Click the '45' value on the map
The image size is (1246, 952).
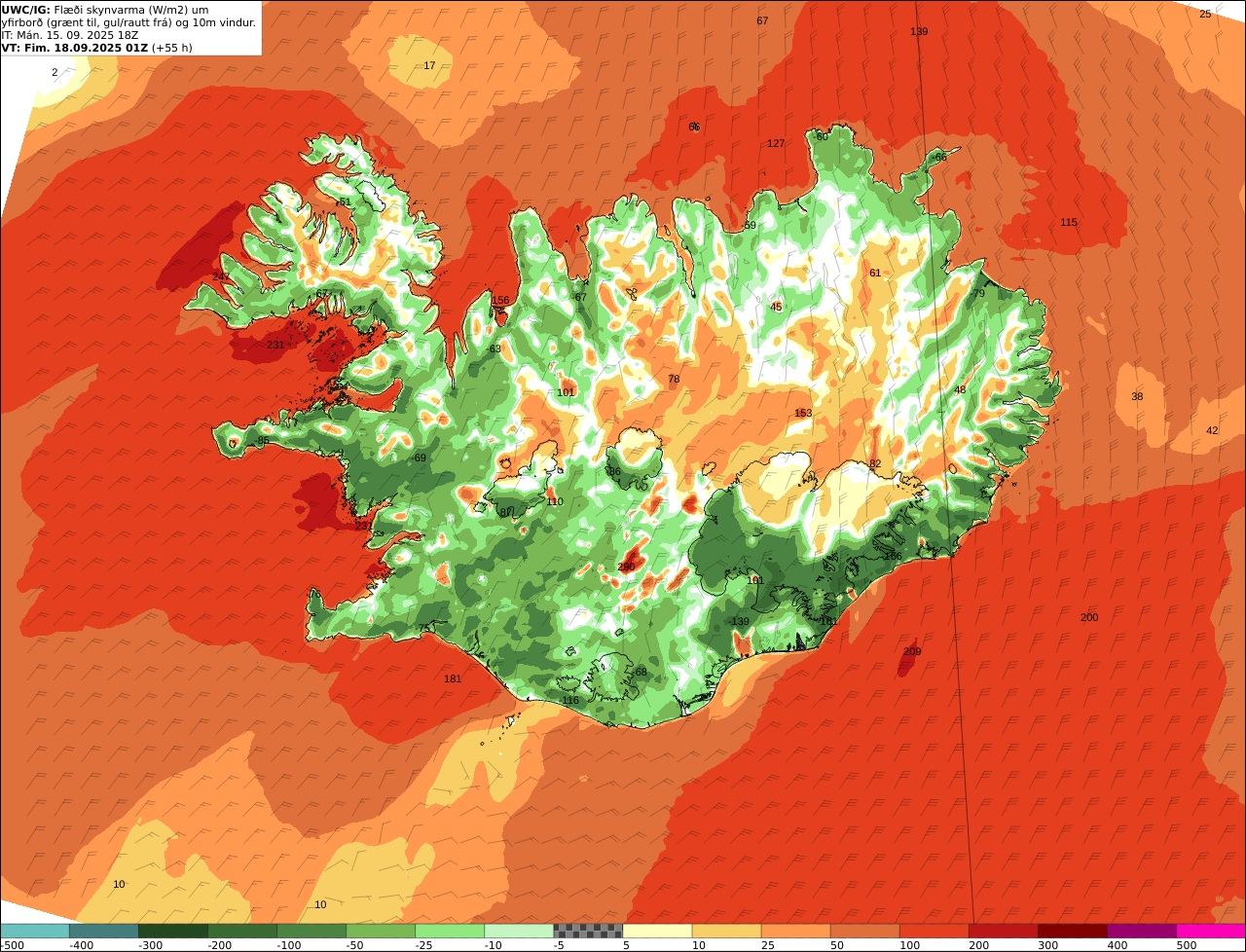click(776, 308)
